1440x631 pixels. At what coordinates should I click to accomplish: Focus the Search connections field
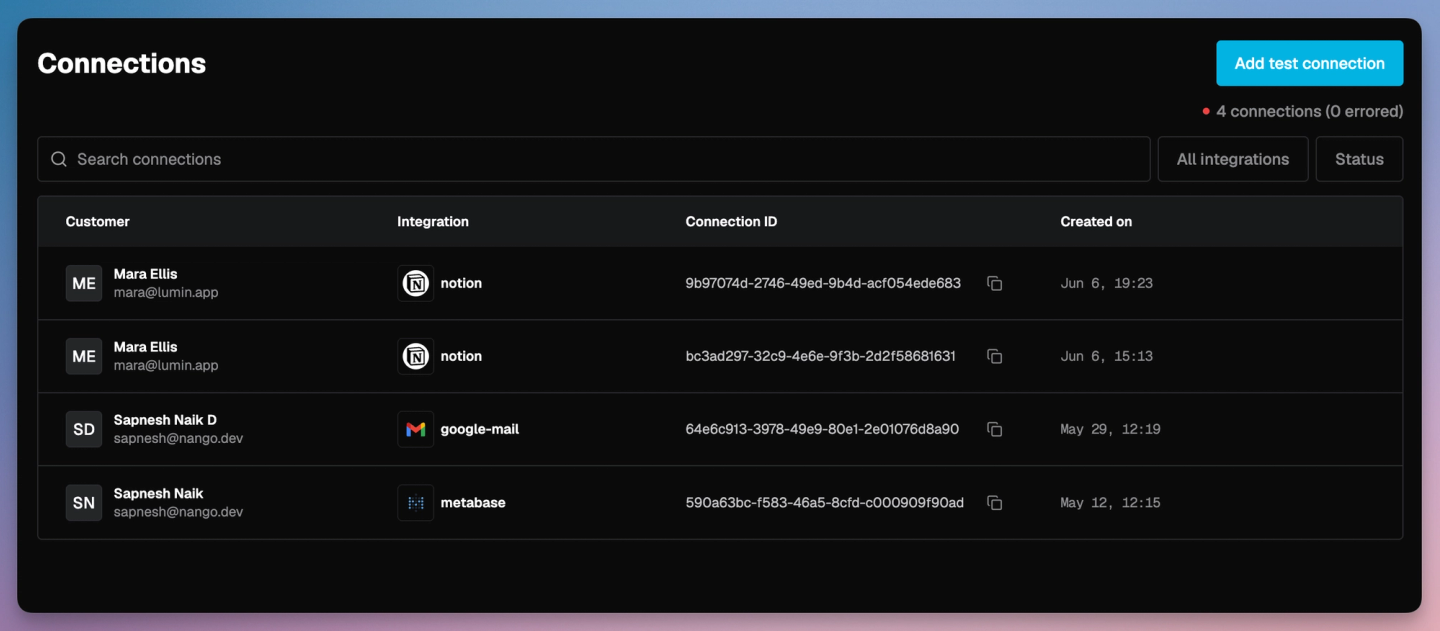[x=594, y=159]
